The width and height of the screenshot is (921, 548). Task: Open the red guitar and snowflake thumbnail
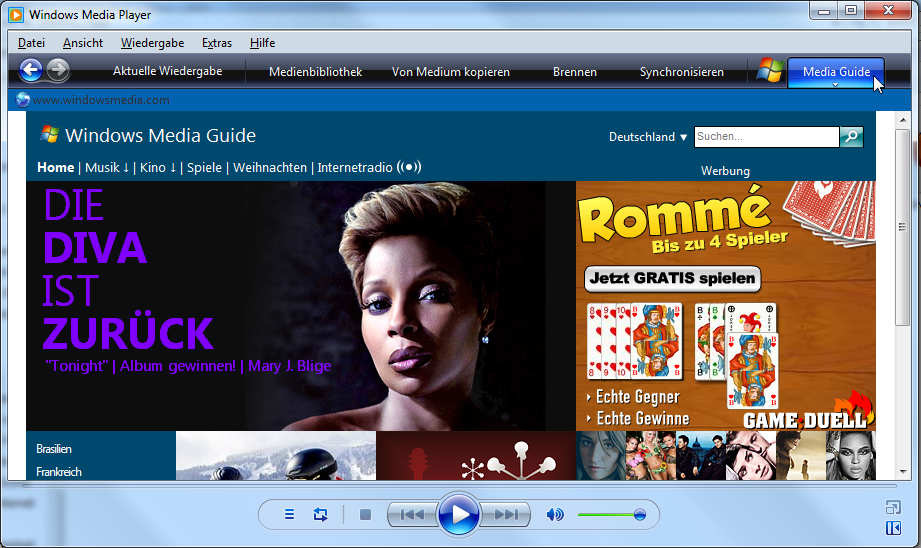[x=476, y=456]
